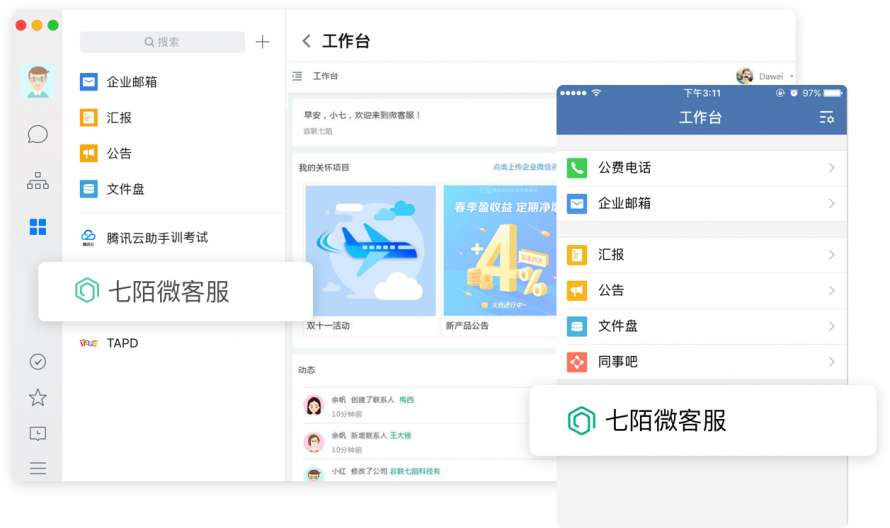Click the 动态 section heading
Viewport: 890px width, 528px height.
[x=307, y=370]
